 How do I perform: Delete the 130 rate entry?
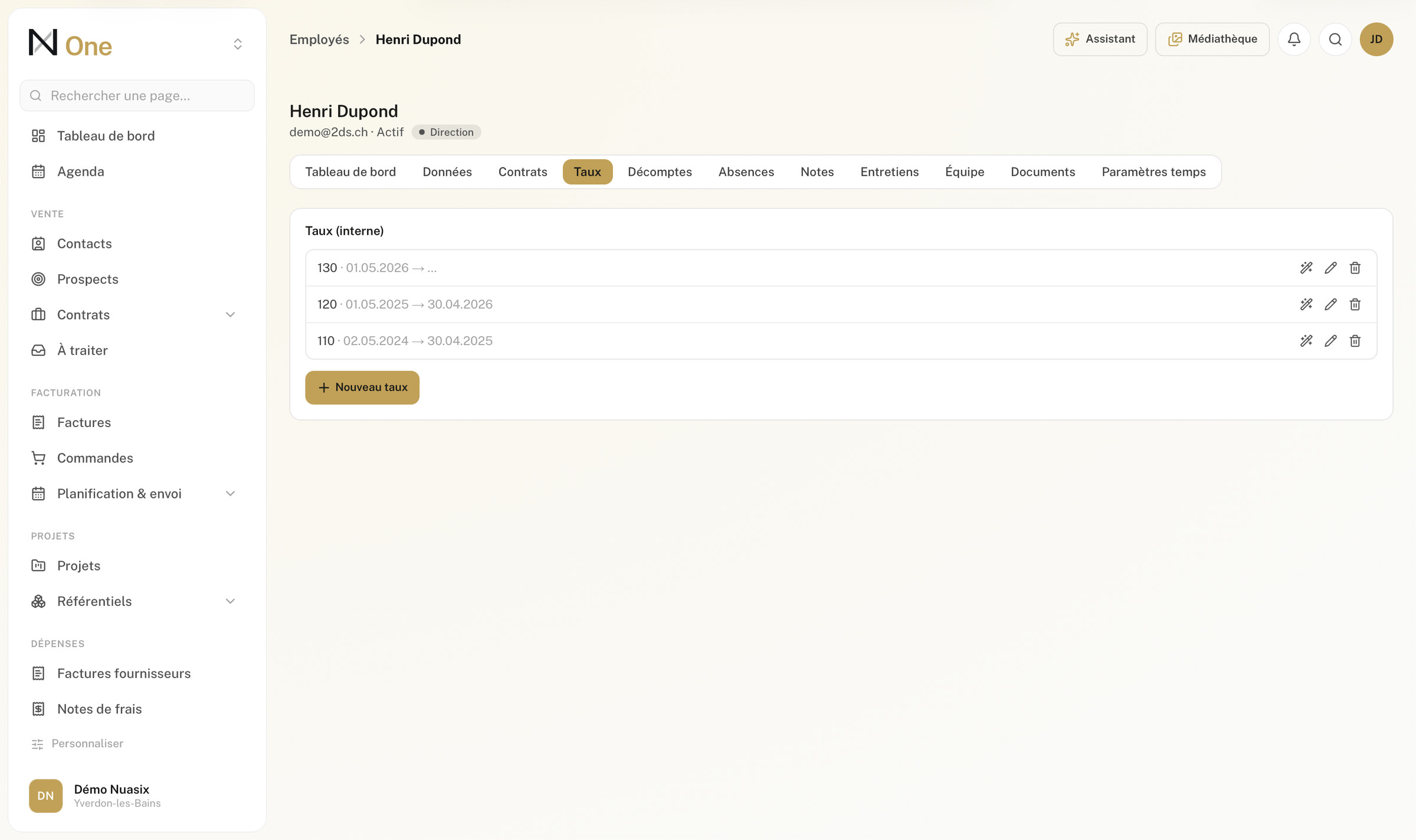(1355, 268)
